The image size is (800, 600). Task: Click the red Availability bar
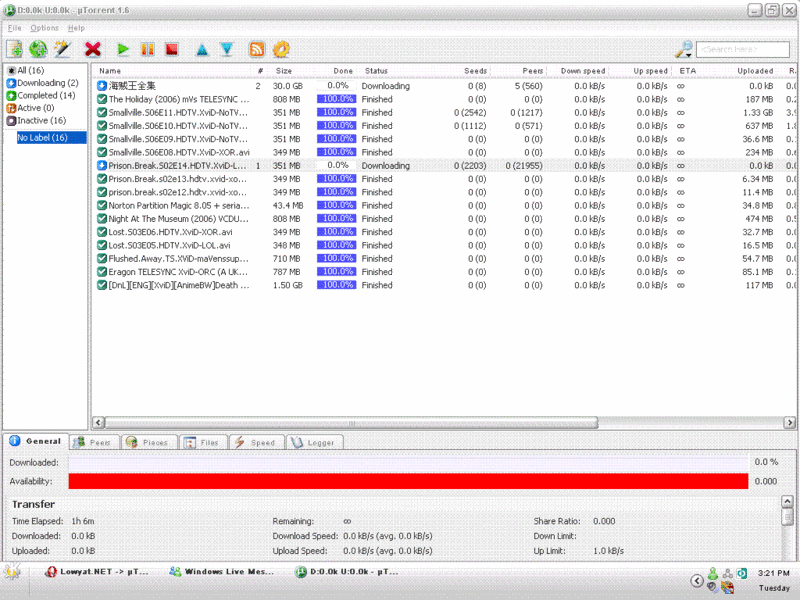point(408,481)
